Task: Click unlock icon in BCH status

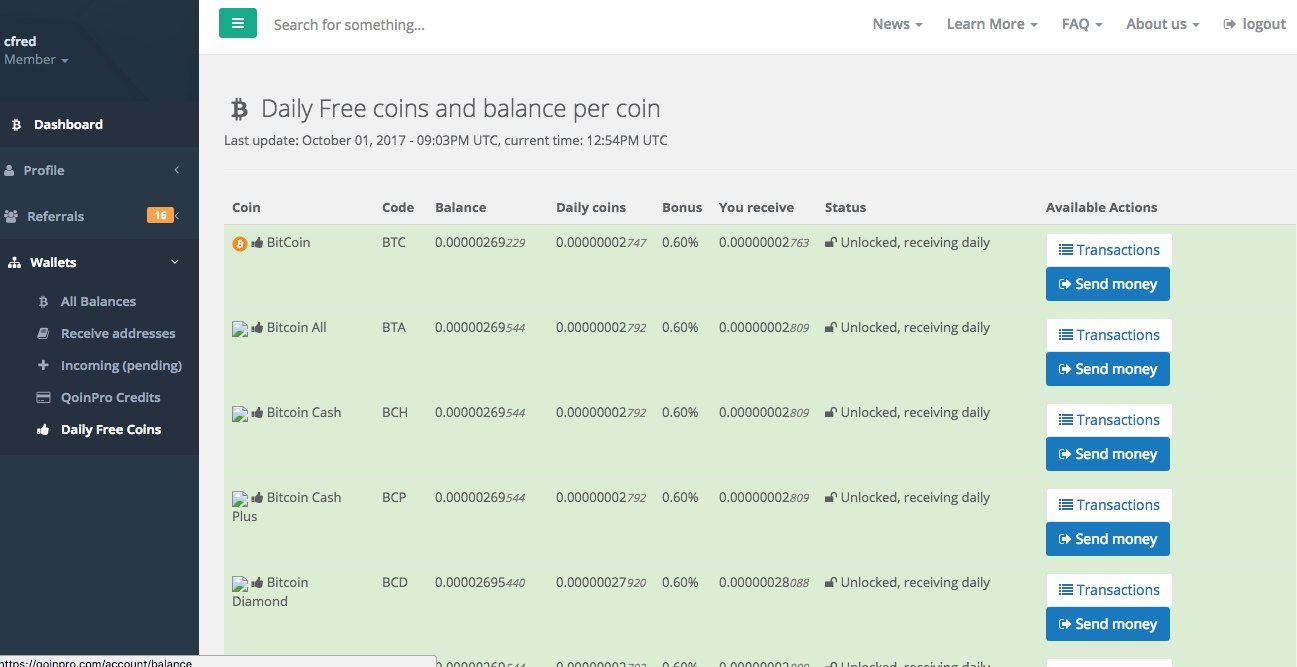Action: point(831,413)
